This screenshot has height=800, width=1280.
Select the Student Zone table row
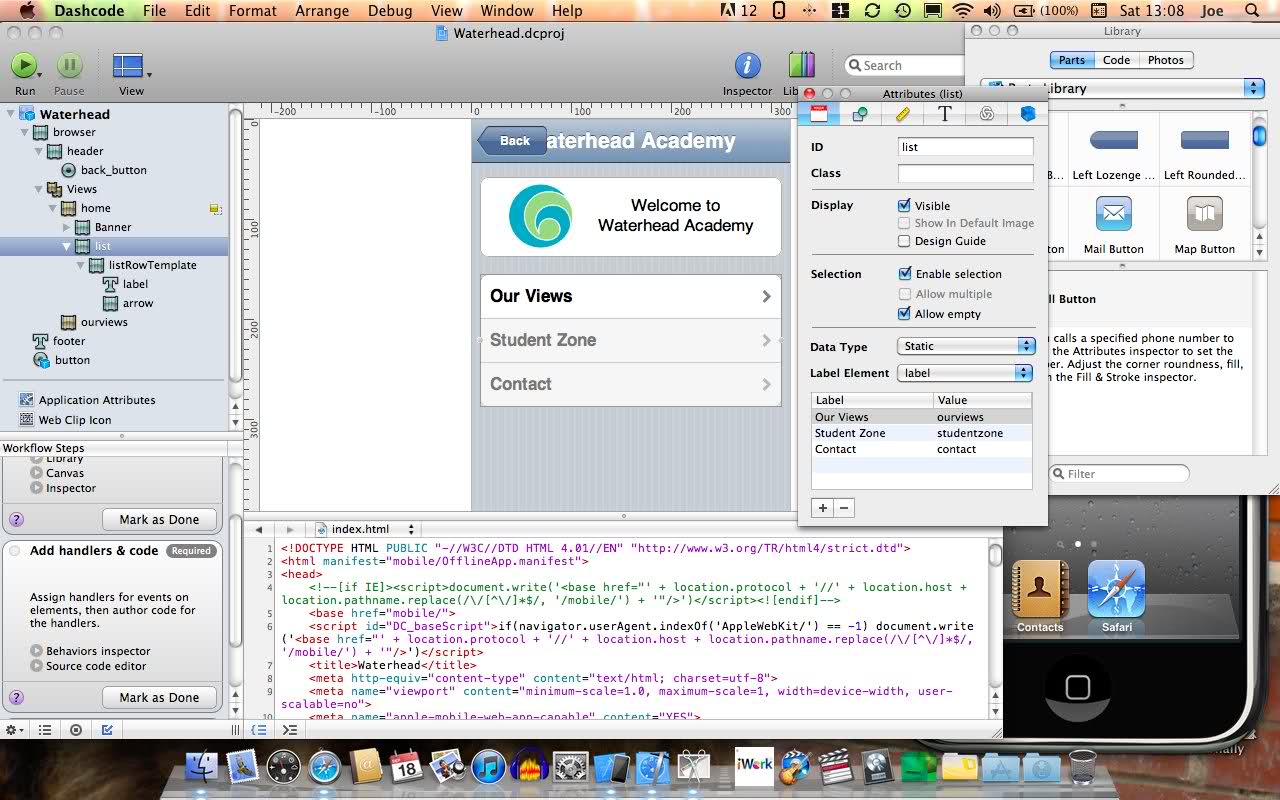coord(921,433)
